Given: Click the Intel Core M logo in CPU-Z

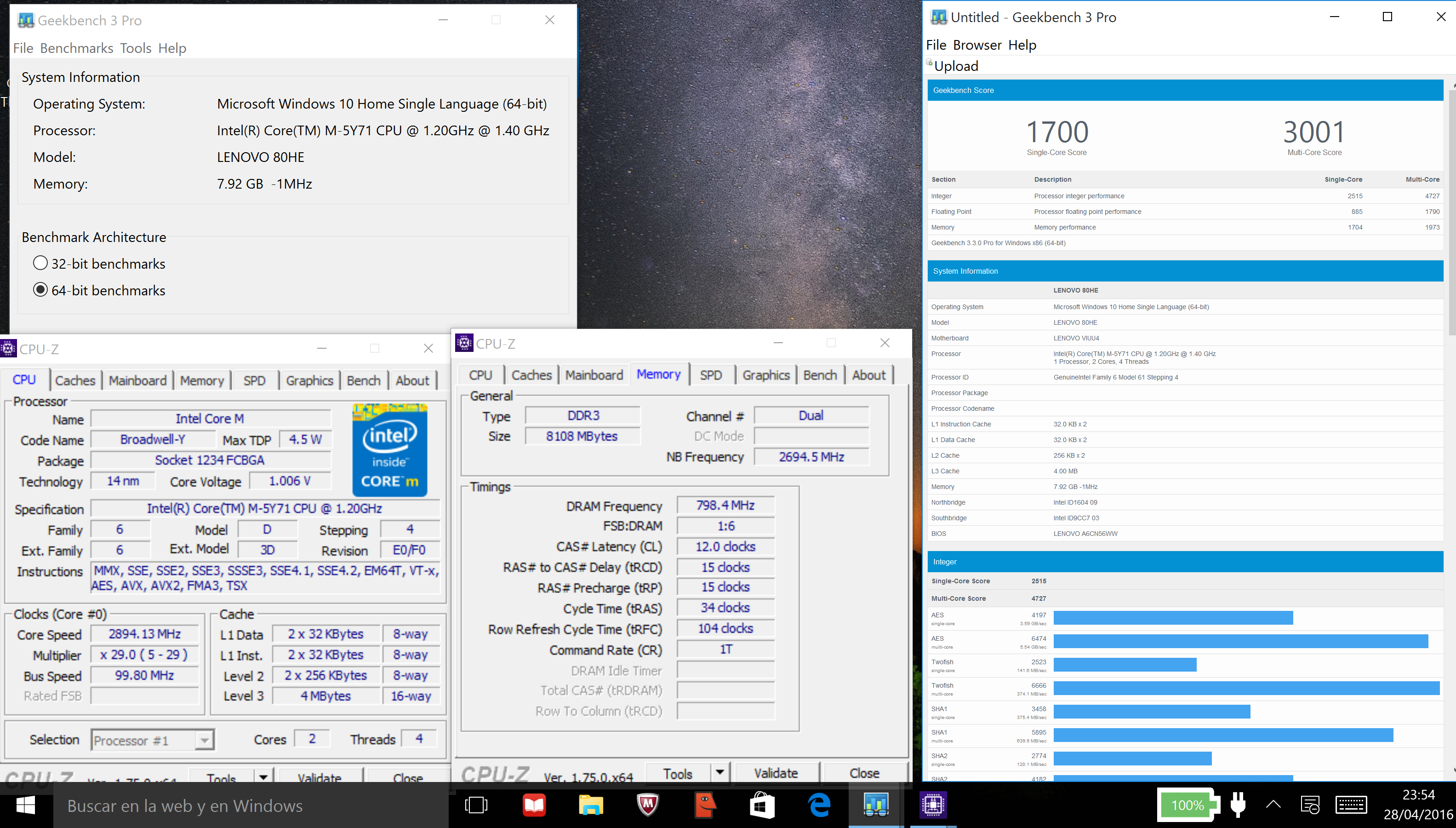Looking at the screenshot, I should (390, 449).
